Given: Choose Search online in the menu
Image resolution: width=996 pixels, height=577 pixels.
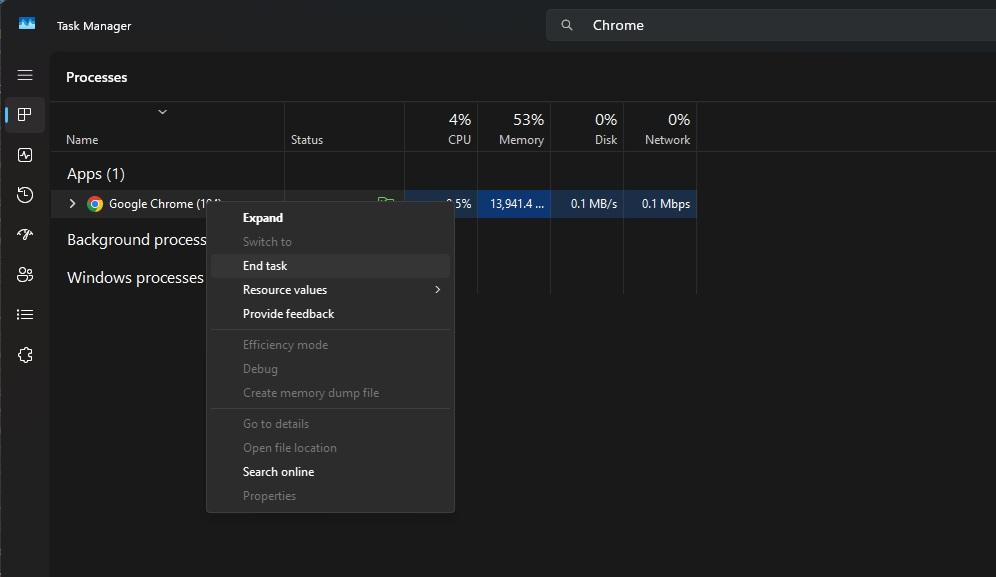Looking at the screenshot, I should 278,471.
